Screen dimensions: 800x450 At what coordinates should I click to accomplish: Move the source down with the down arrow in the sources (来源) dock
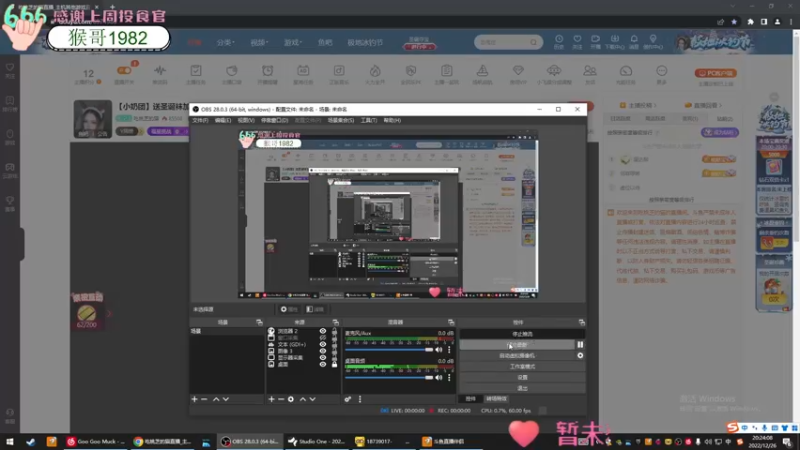click(x=312, y=399)
